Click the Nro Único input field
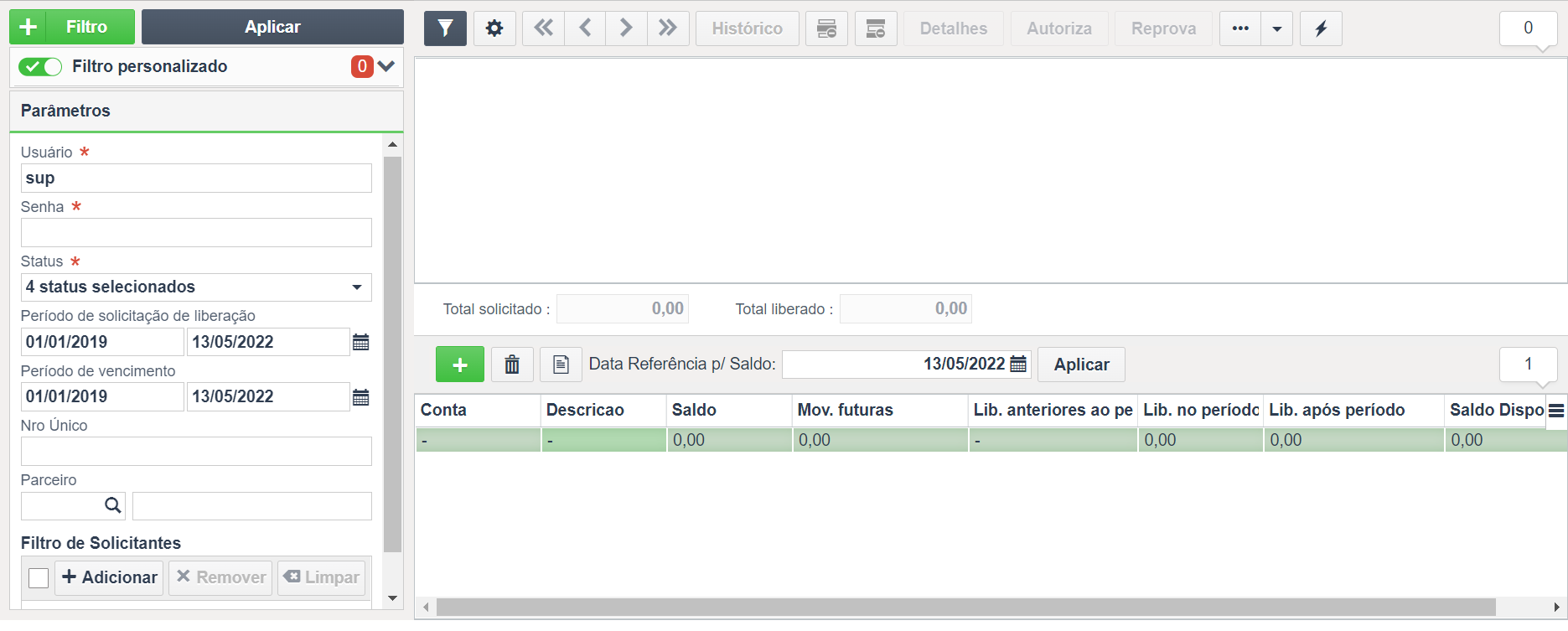This screenshot has height=631, width=1568. pyautogui.click(x=196, y=451)
